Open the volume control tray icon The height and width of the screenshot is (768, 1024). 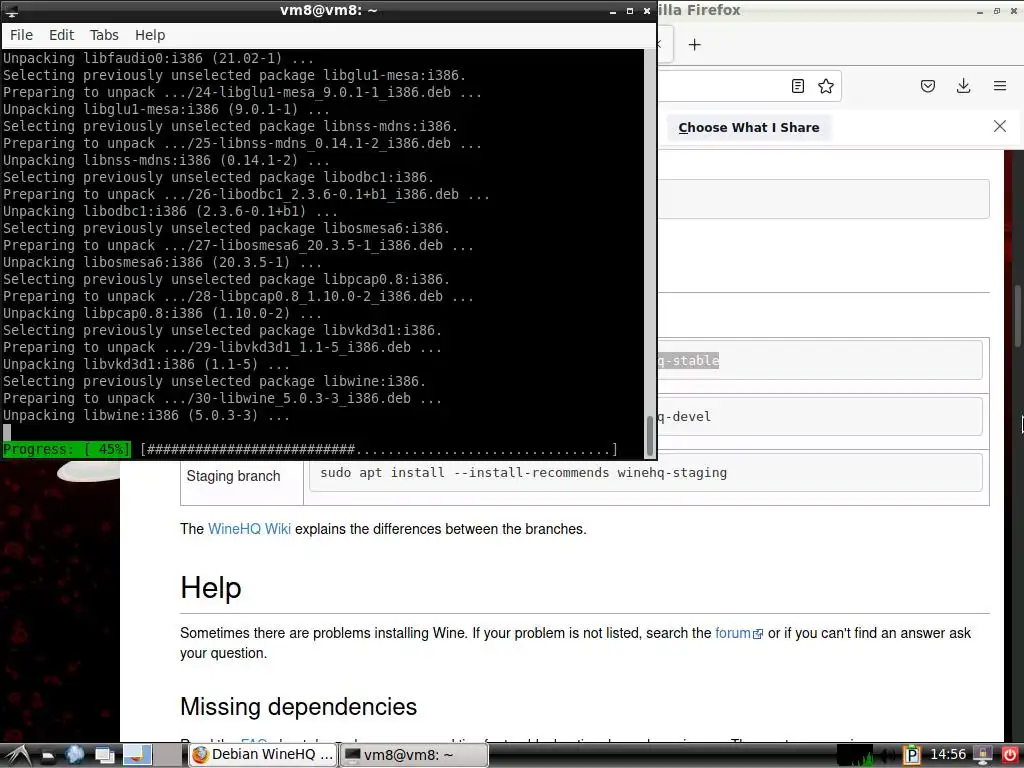click(x=888, y=756)
